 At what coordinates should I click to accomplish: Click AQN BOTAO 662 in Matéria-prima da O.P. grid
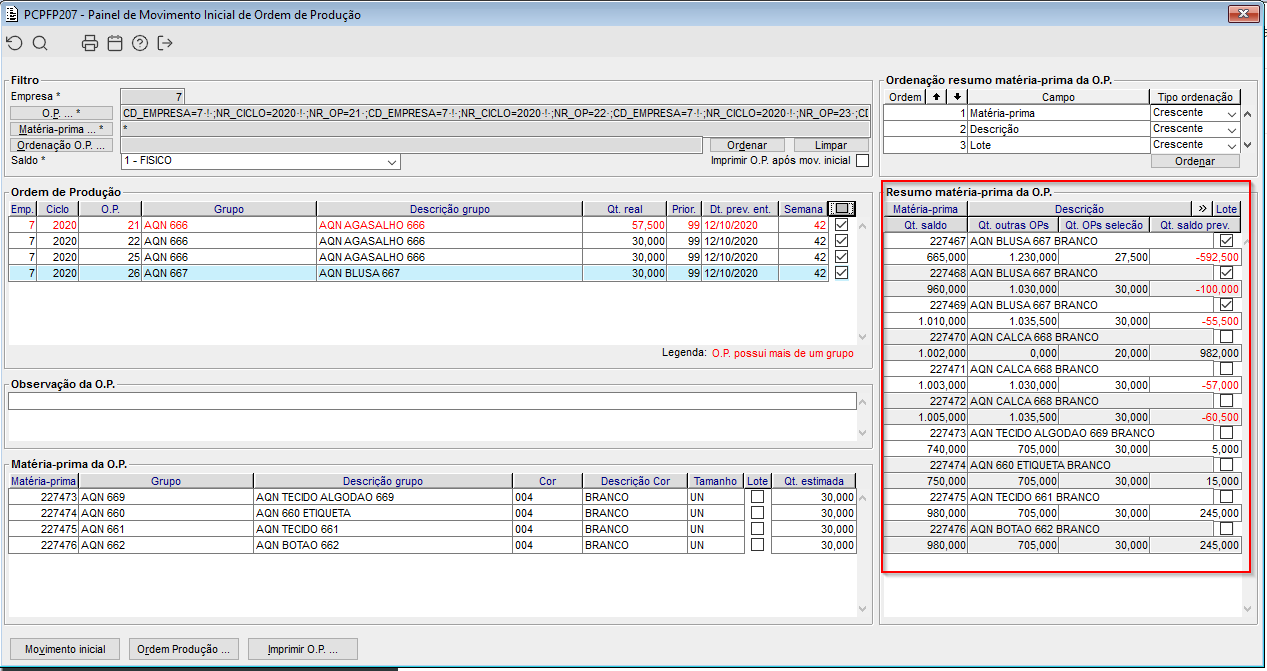coord(297,545)
